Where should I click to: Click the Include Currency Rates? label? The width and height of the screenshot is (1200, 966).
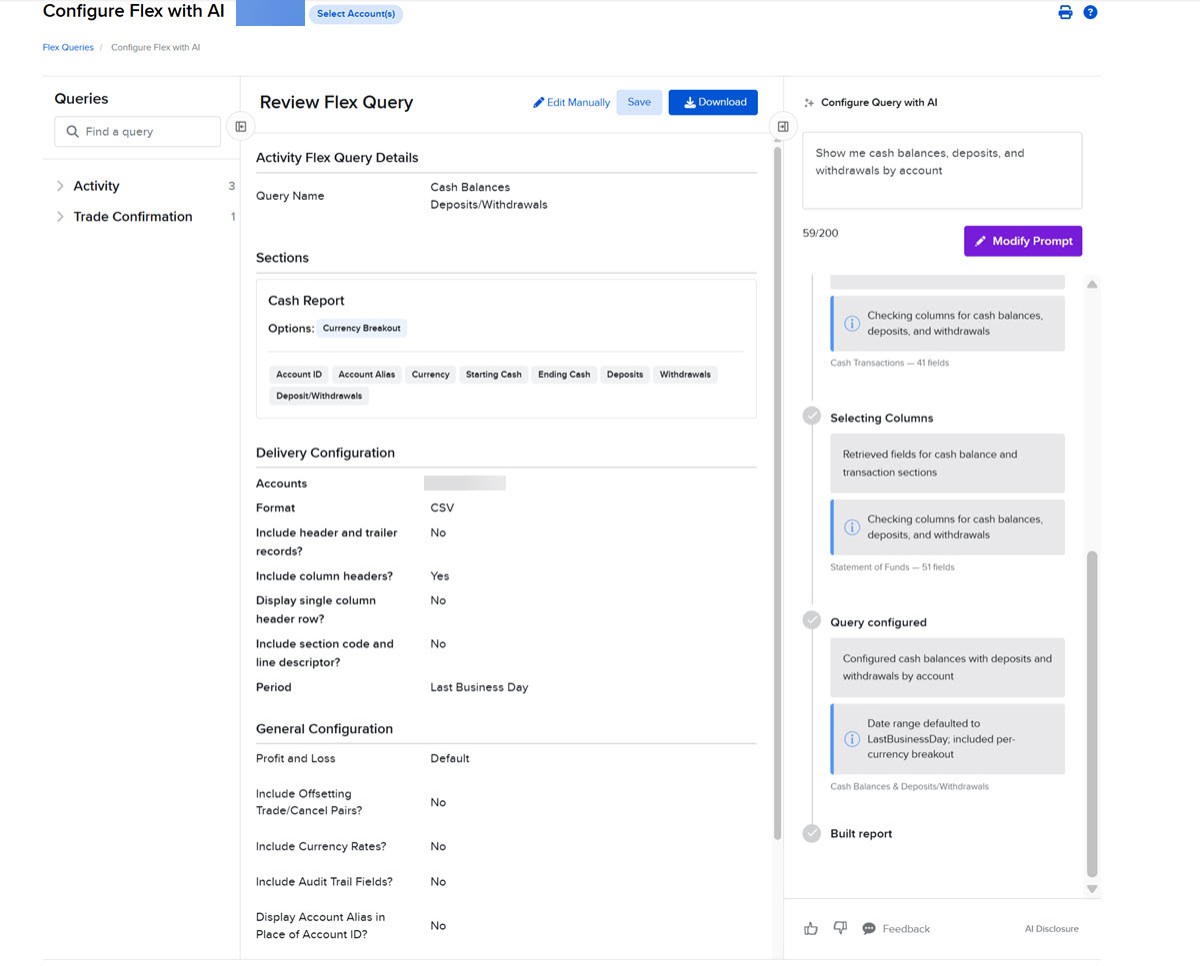pyautogui.click(x=321, y=846)
